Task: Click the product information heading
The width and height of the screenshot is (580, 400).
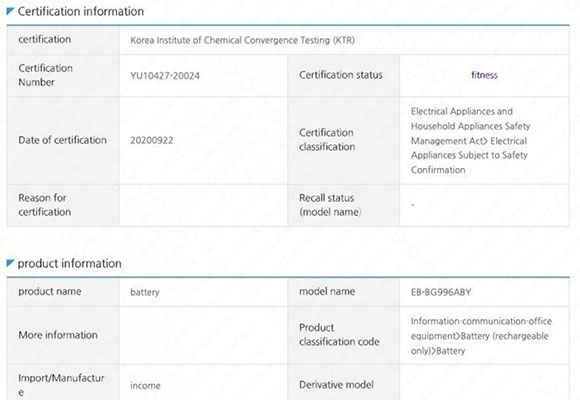Action: (70, 263)
